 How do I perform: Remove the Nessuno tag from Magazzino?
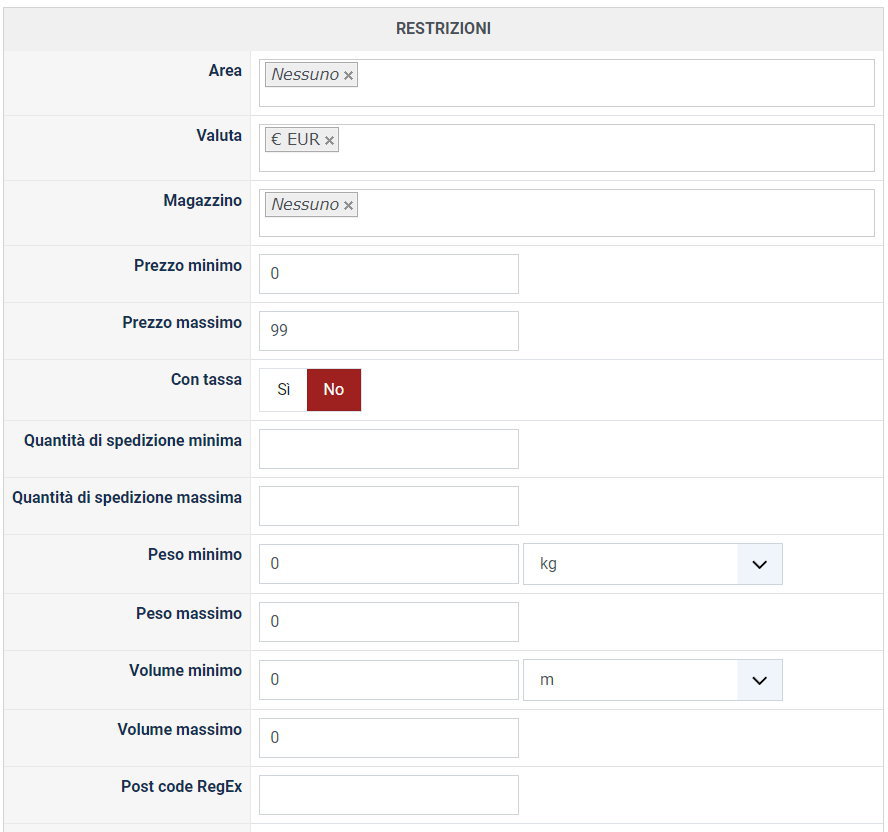click(x=348, y=205)
